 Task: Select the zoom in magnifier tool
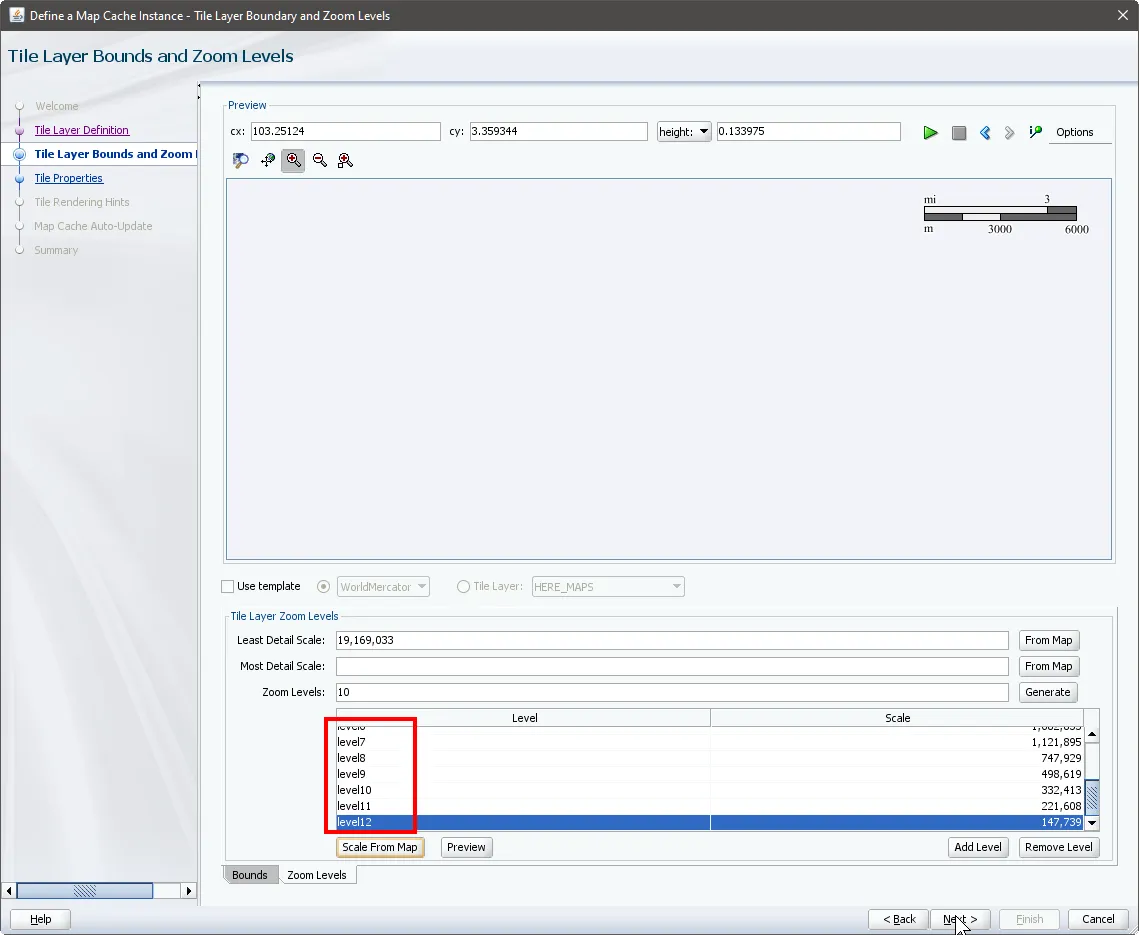point(294,160)
